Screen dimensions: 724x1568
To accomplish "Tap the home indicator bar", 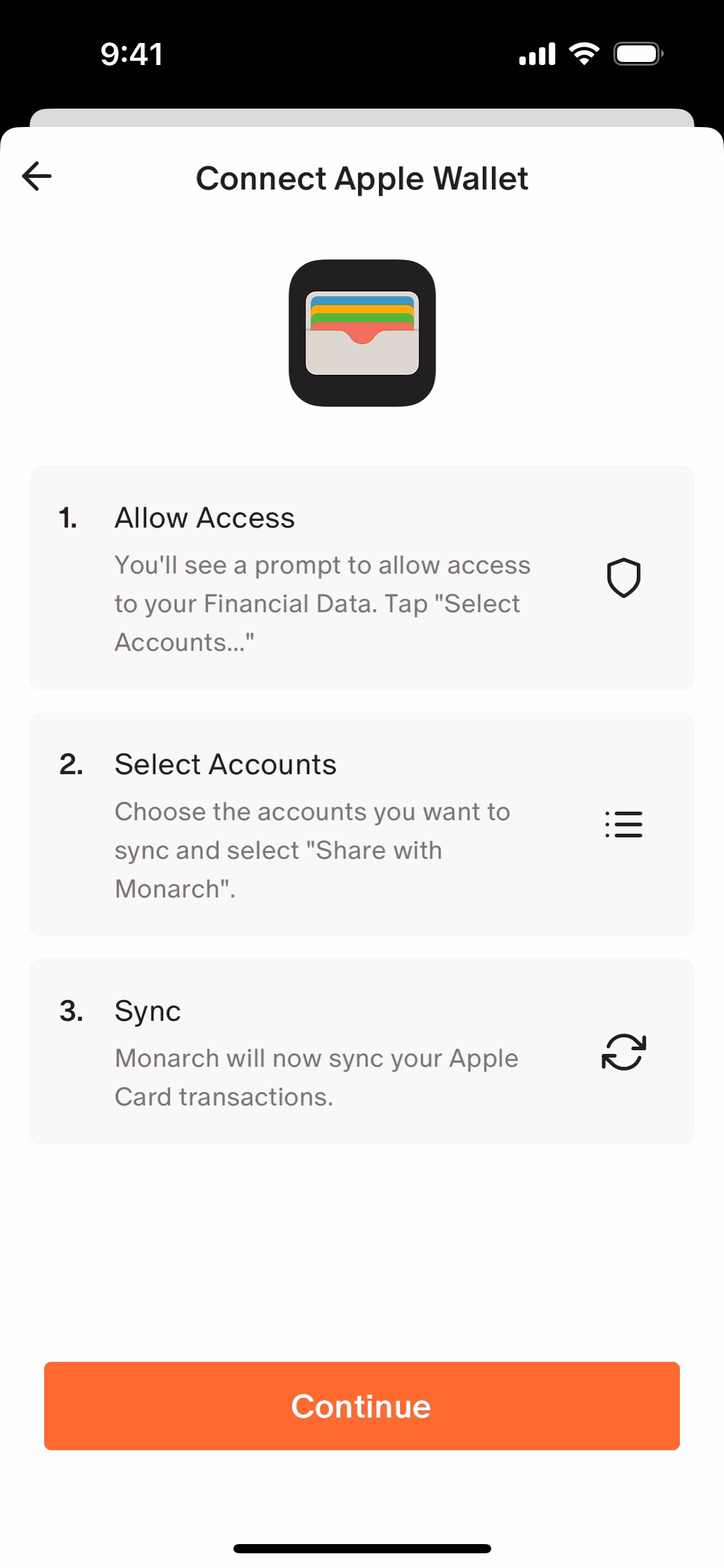I will tap(362, 1548).
